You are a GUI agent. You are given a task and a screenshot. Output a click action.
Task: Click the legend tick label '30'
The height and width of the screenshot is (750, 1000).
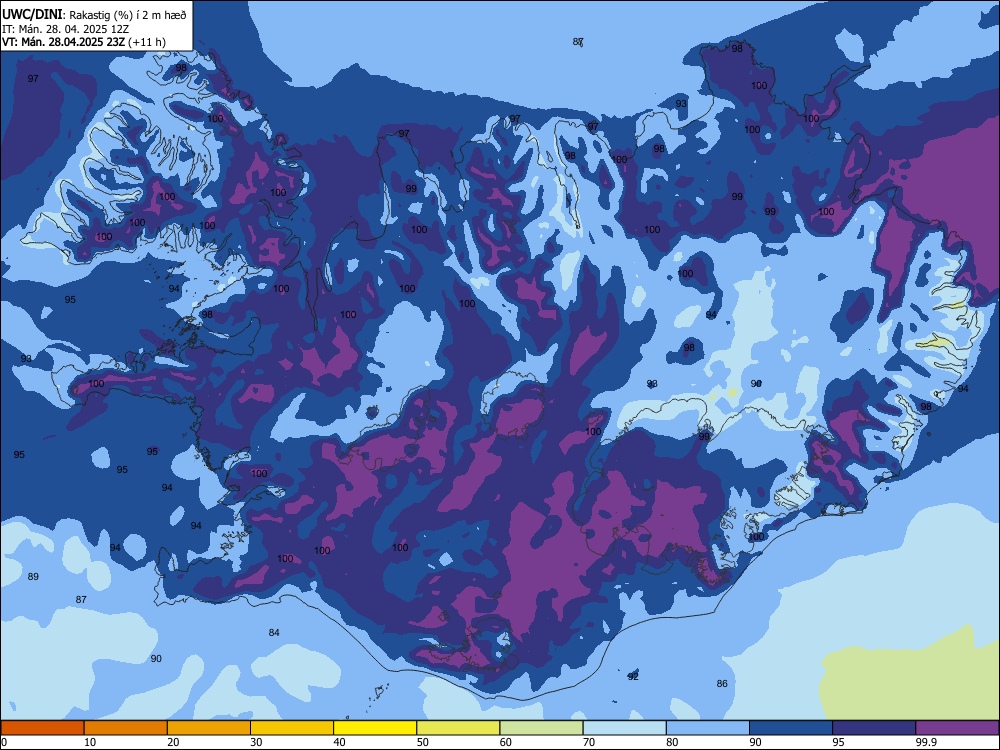(x=256, y=742)
